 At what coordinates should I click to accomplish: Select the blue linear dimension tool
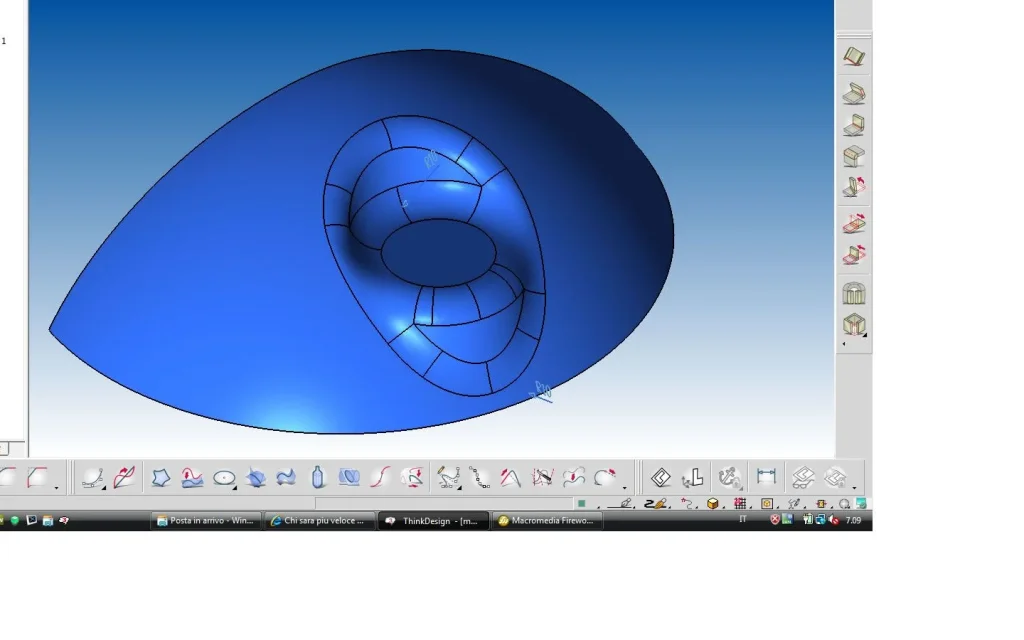[x=766, y=476]
